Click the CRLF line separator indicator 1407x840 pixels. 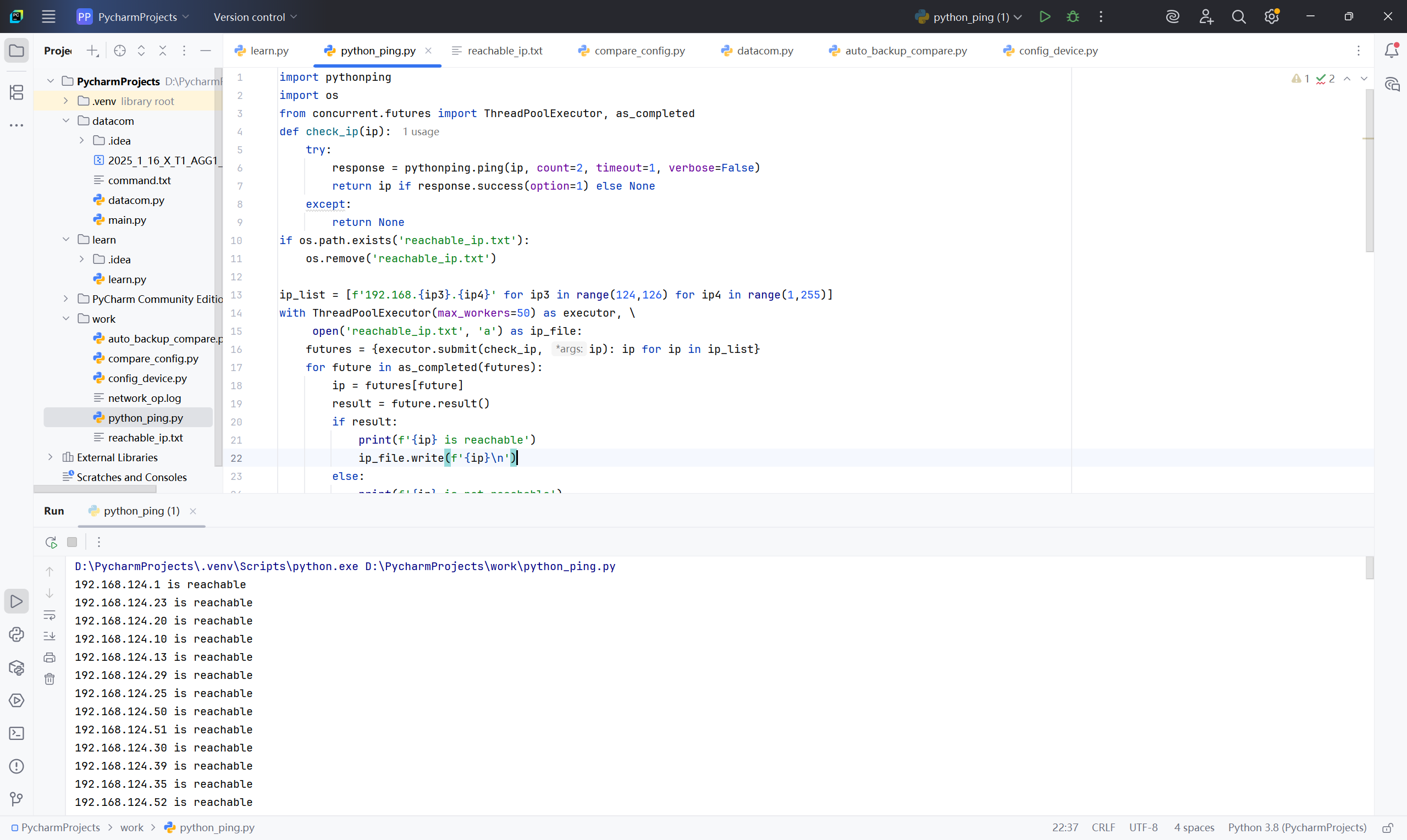(x=1103, y=827)
